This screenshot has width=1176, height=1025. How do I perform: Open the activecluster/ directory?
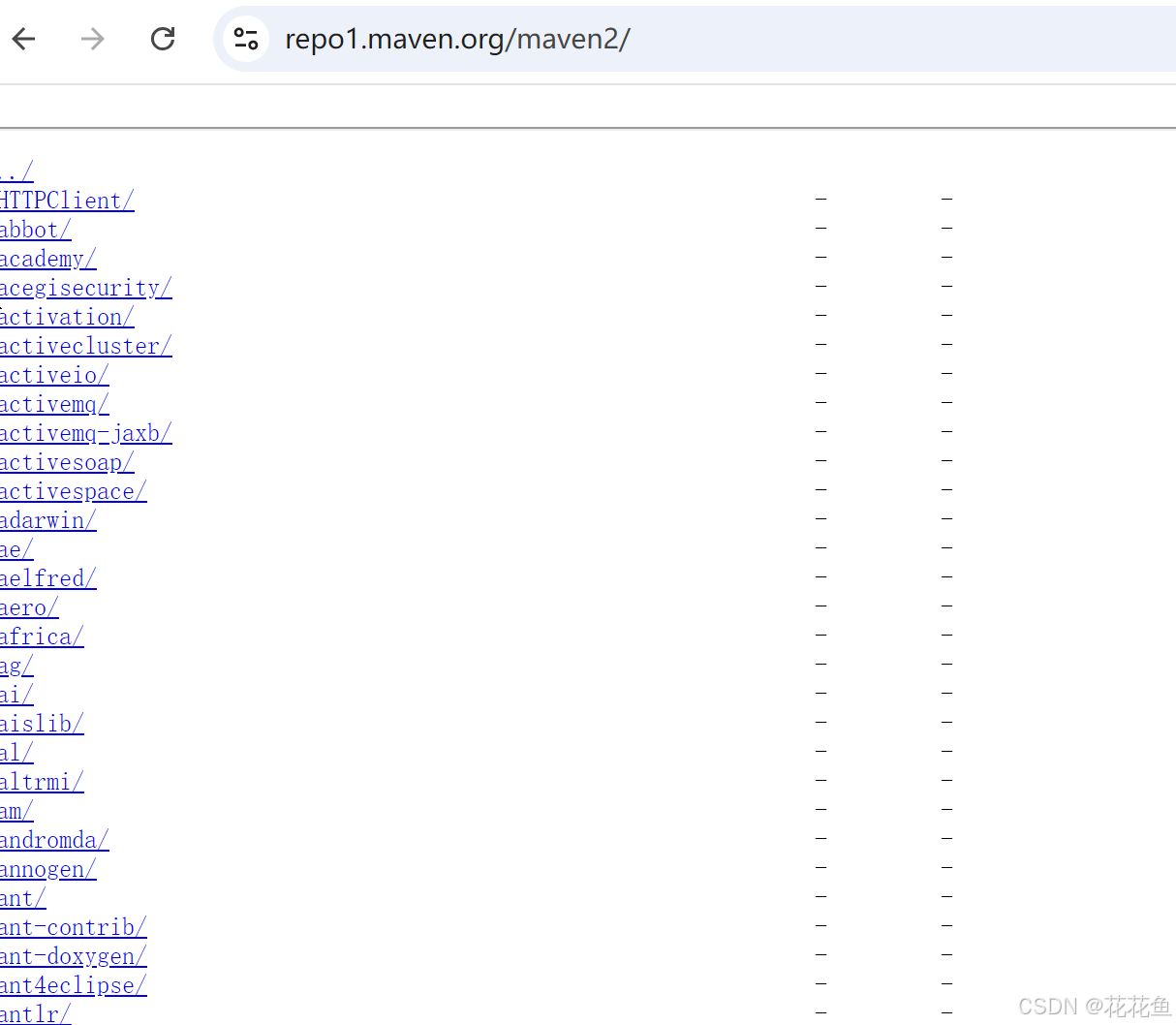[86, 346]
